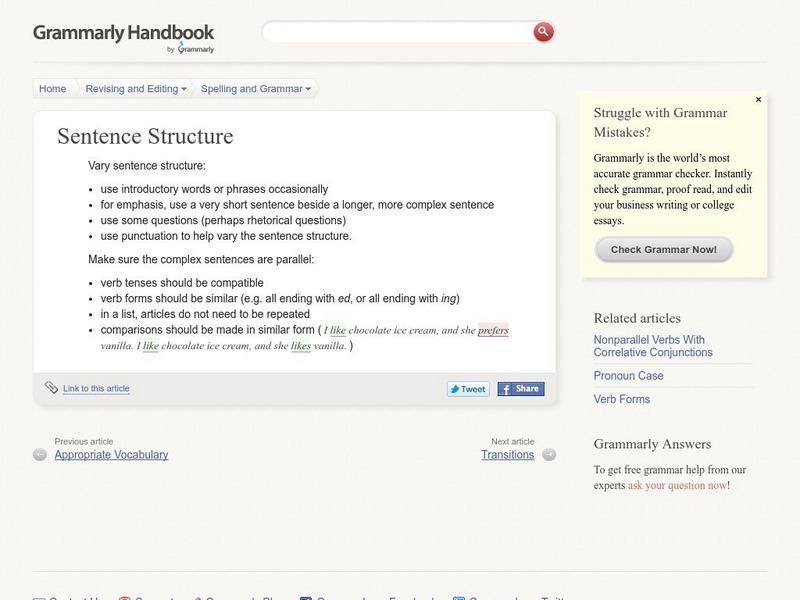Click the Grammarly Handbook logo

pos(124,35)
